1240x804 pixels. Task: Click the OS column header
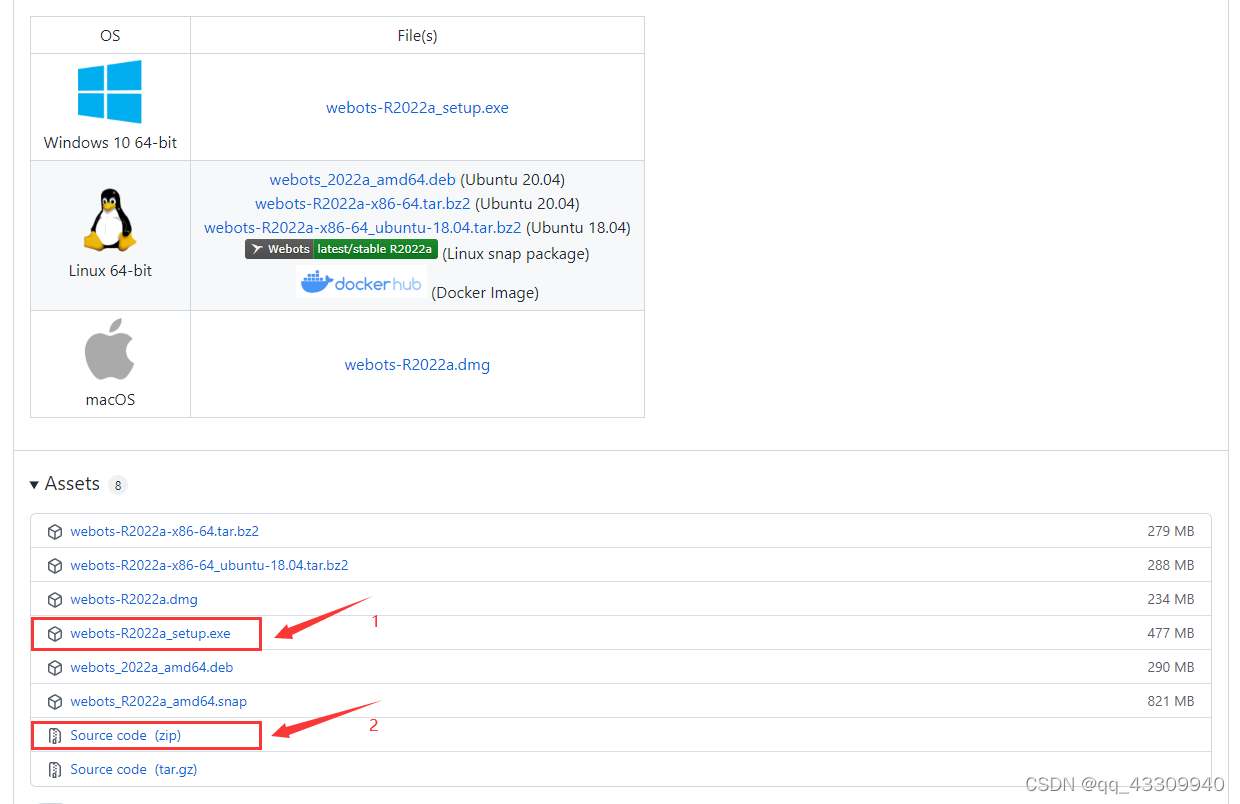coord(110,36)
